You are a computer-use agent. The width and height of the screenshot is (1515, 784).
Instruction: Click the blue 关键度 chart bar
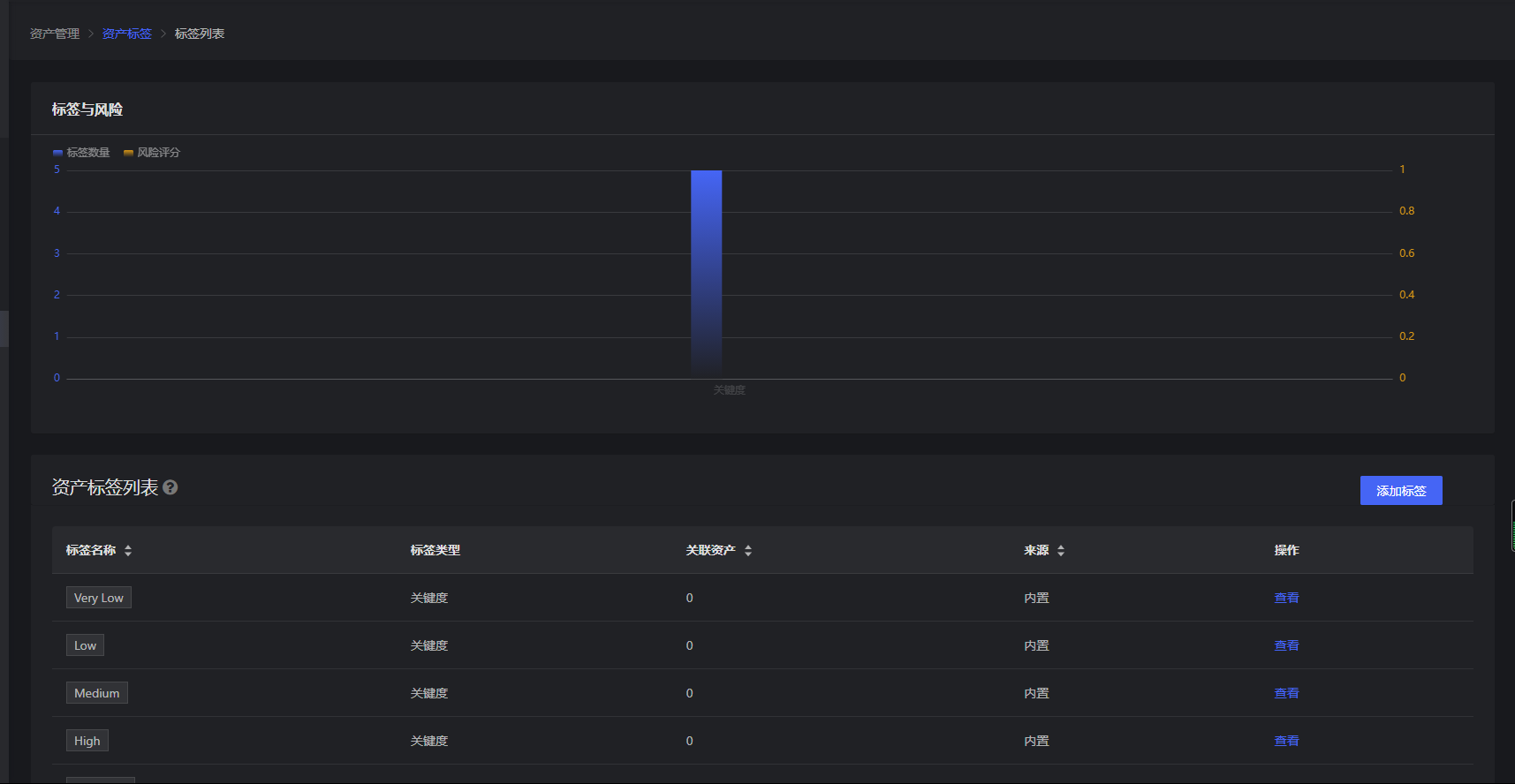[x=706, y=274]
